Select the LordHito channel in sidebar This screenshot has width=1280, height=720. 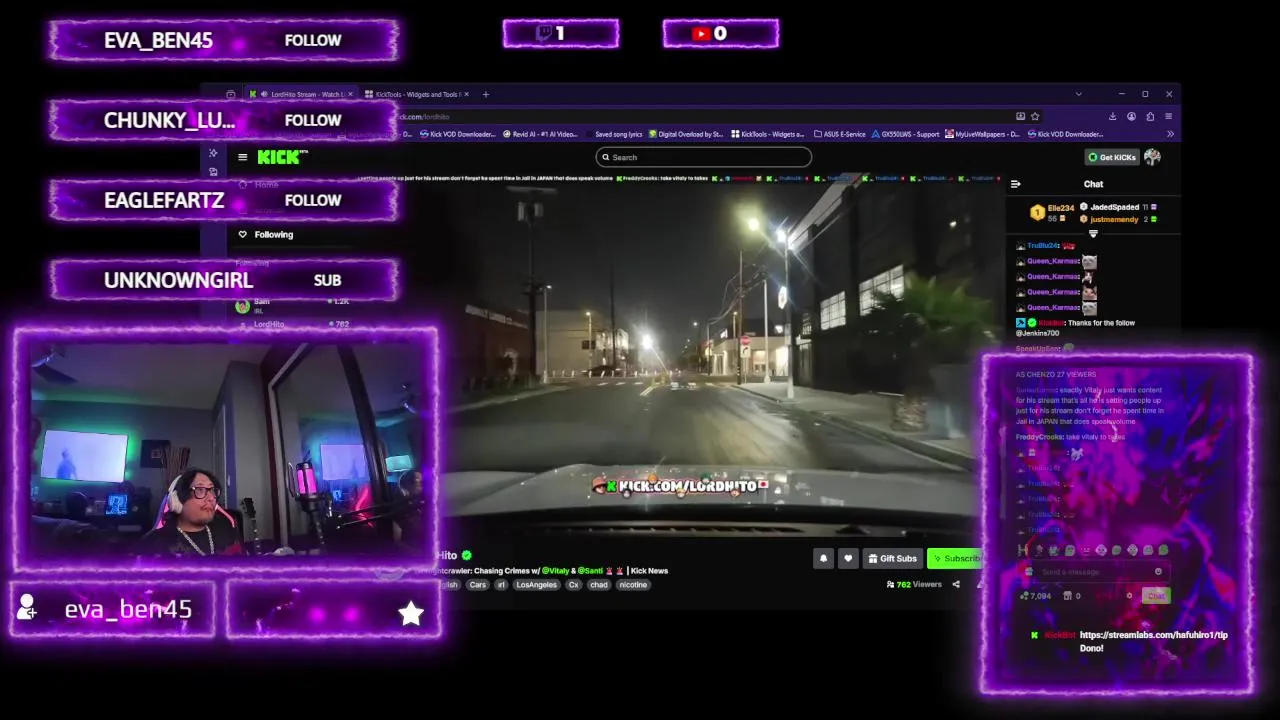(290, 324)
